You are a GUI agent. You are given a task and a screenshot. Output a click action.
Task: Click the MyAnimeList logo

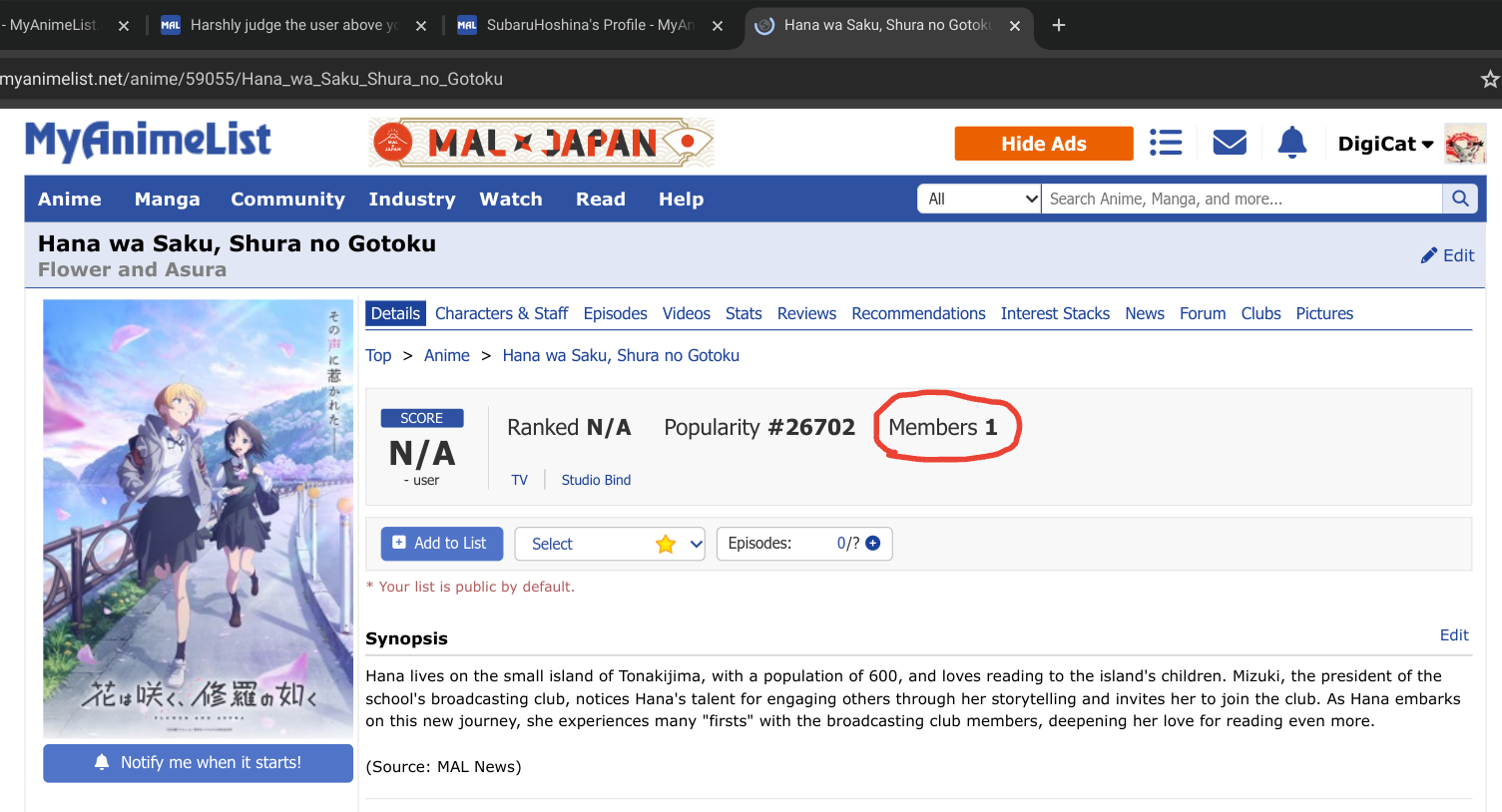[x=148, y=141]
